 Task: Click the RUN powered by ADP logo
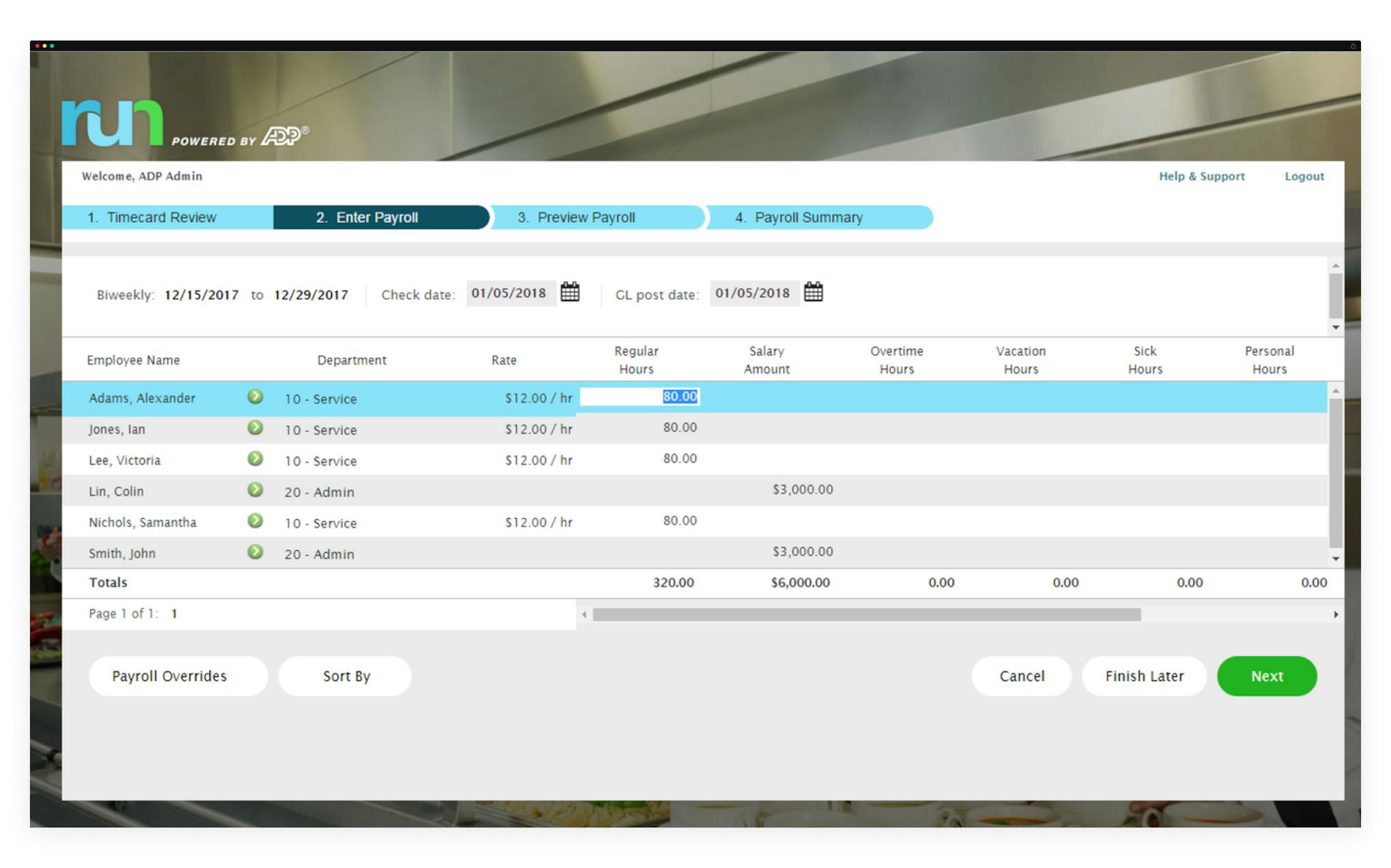click(185, 123)
